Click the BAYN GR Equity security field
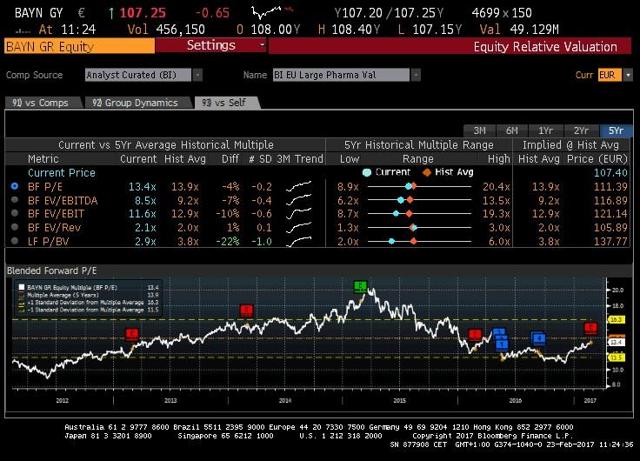Screen dimensions: 640x461 tap(80, 46)
